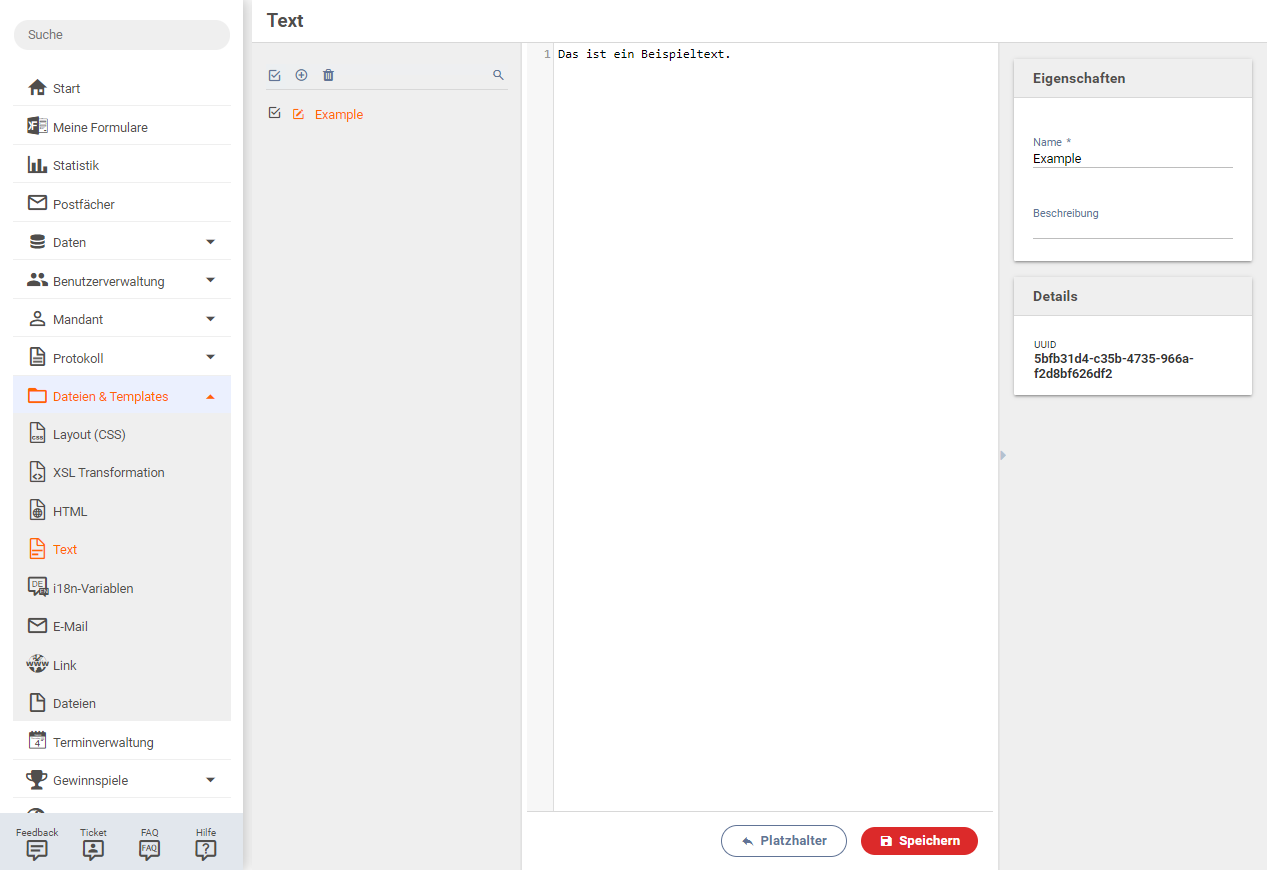The image size is (1267, 870).
Task: Open the XSL Transformation menu item
Action: point(108,473)
